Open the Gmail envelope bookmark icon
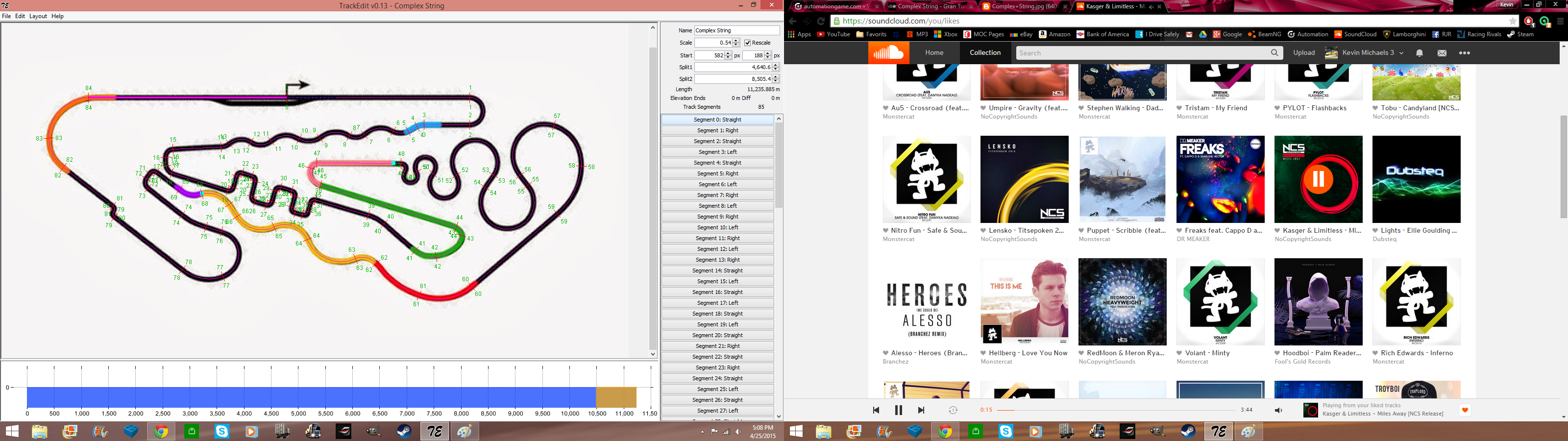The height and width of the screenshot is (441, 1568). tap(1189, 34)
